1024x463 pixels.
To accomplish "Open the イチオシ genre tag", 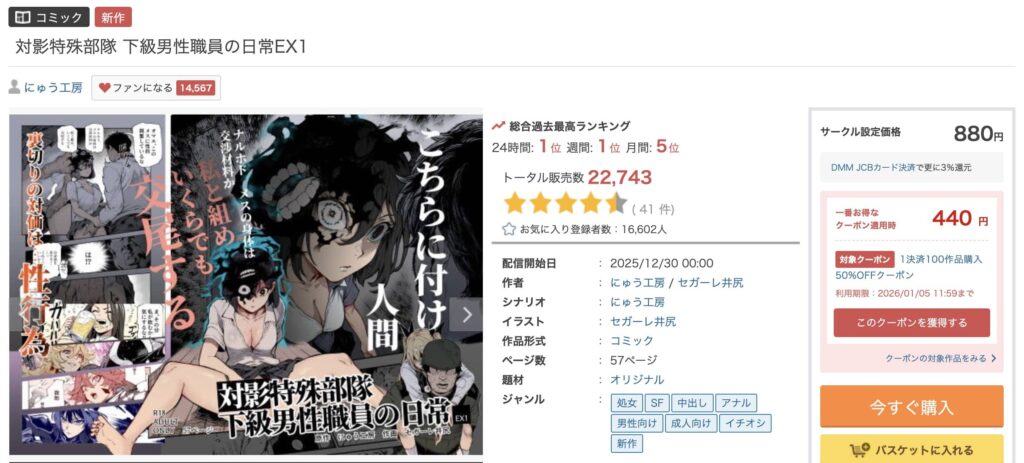I will 745,423.
